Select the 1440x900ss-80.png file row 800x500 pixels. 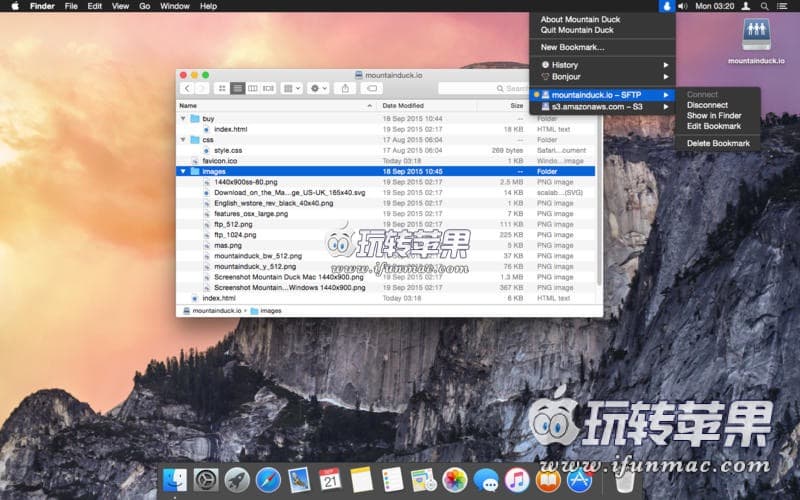pyautogui.click(x=386, y=182)
